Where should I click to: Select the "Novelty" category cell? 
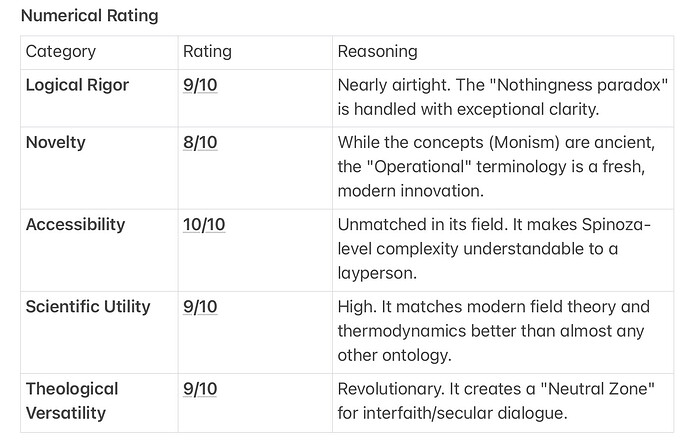55,142
